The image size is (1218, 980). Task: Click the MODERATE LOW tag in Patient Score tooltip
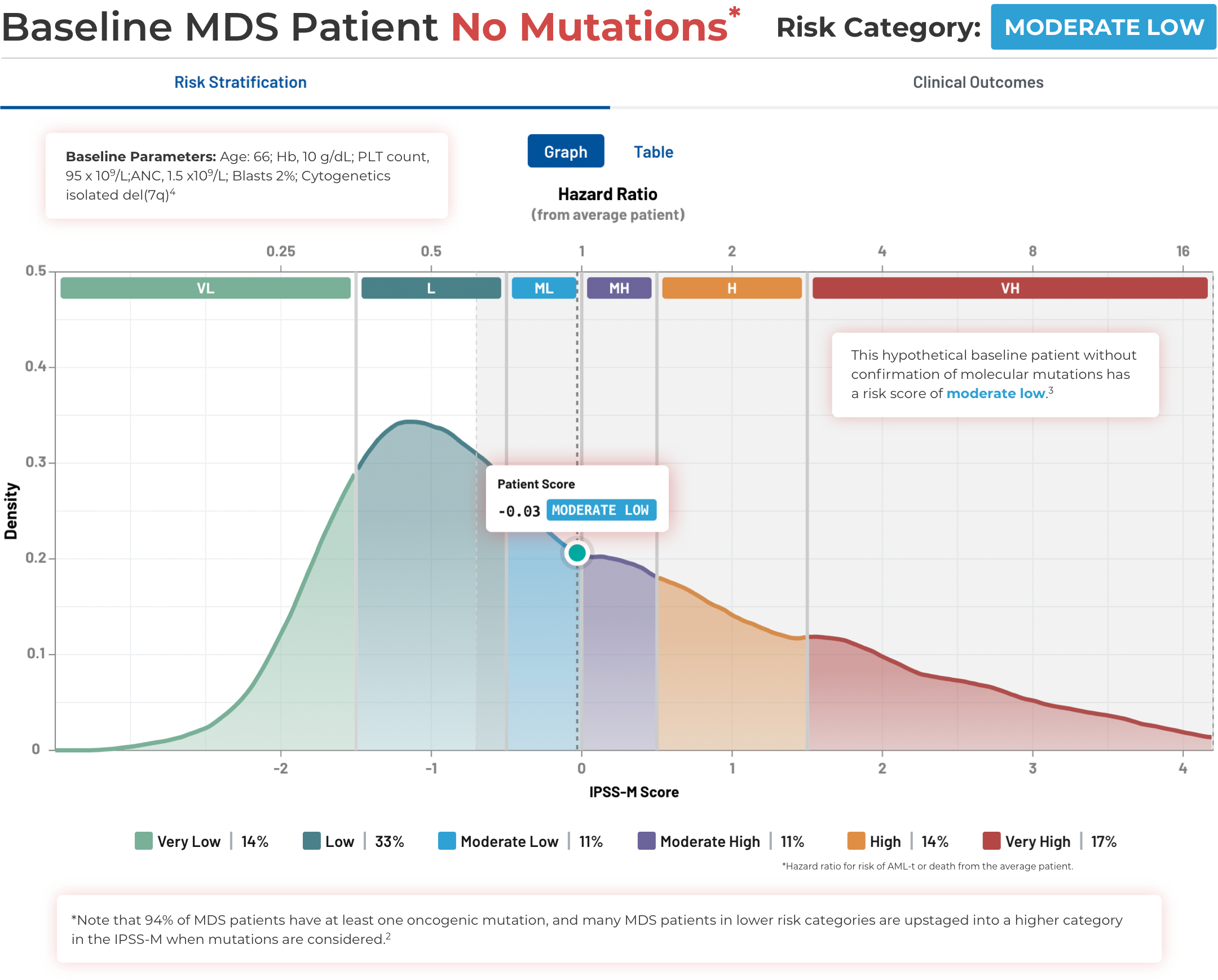point(601,510)
